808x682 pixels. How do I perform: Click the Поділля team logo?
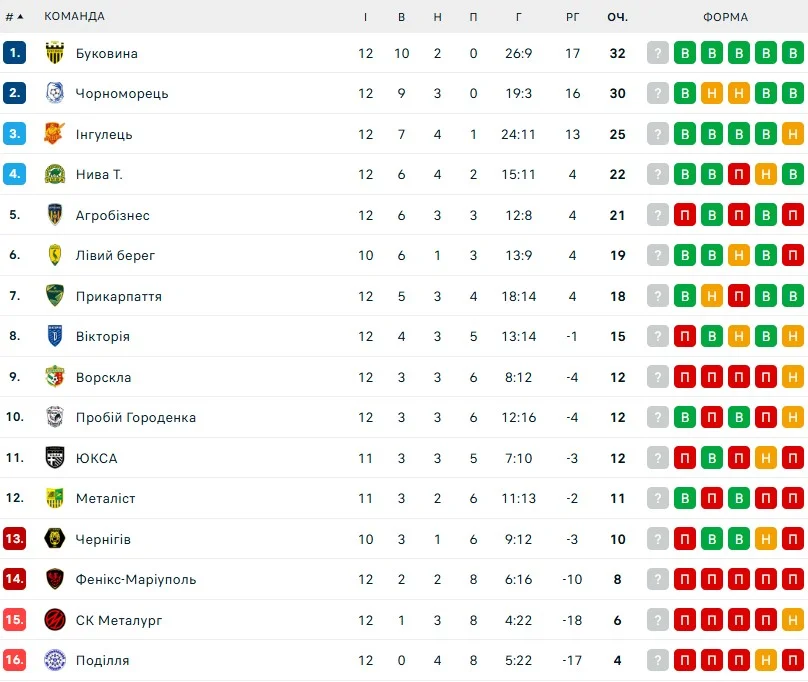pyautogui.click(x=55, y=660)
